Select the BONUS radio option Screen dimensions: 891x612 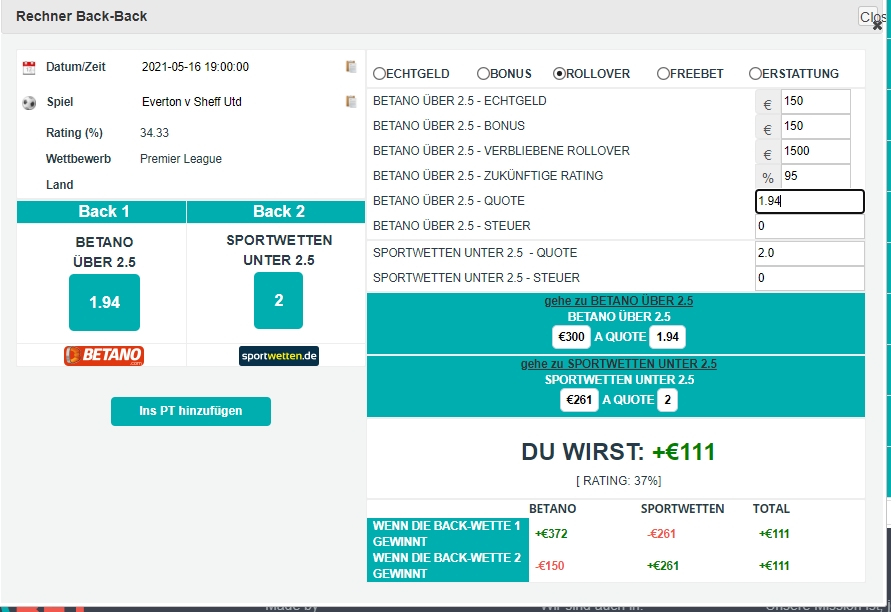point(483,73)
